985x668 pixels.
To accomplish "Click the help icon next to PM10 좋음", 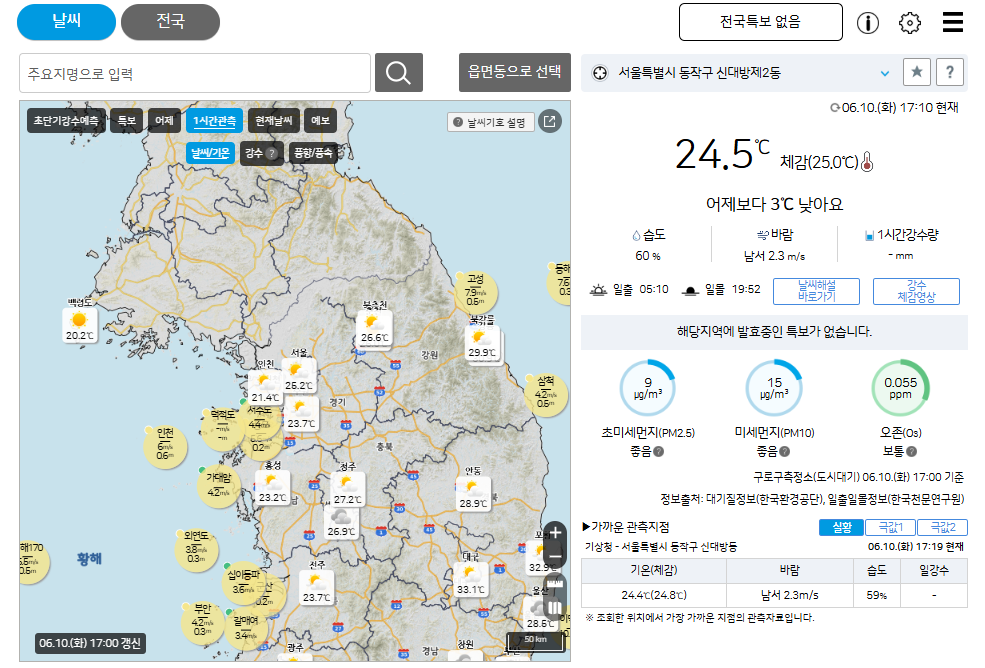I will click(784, 451).
